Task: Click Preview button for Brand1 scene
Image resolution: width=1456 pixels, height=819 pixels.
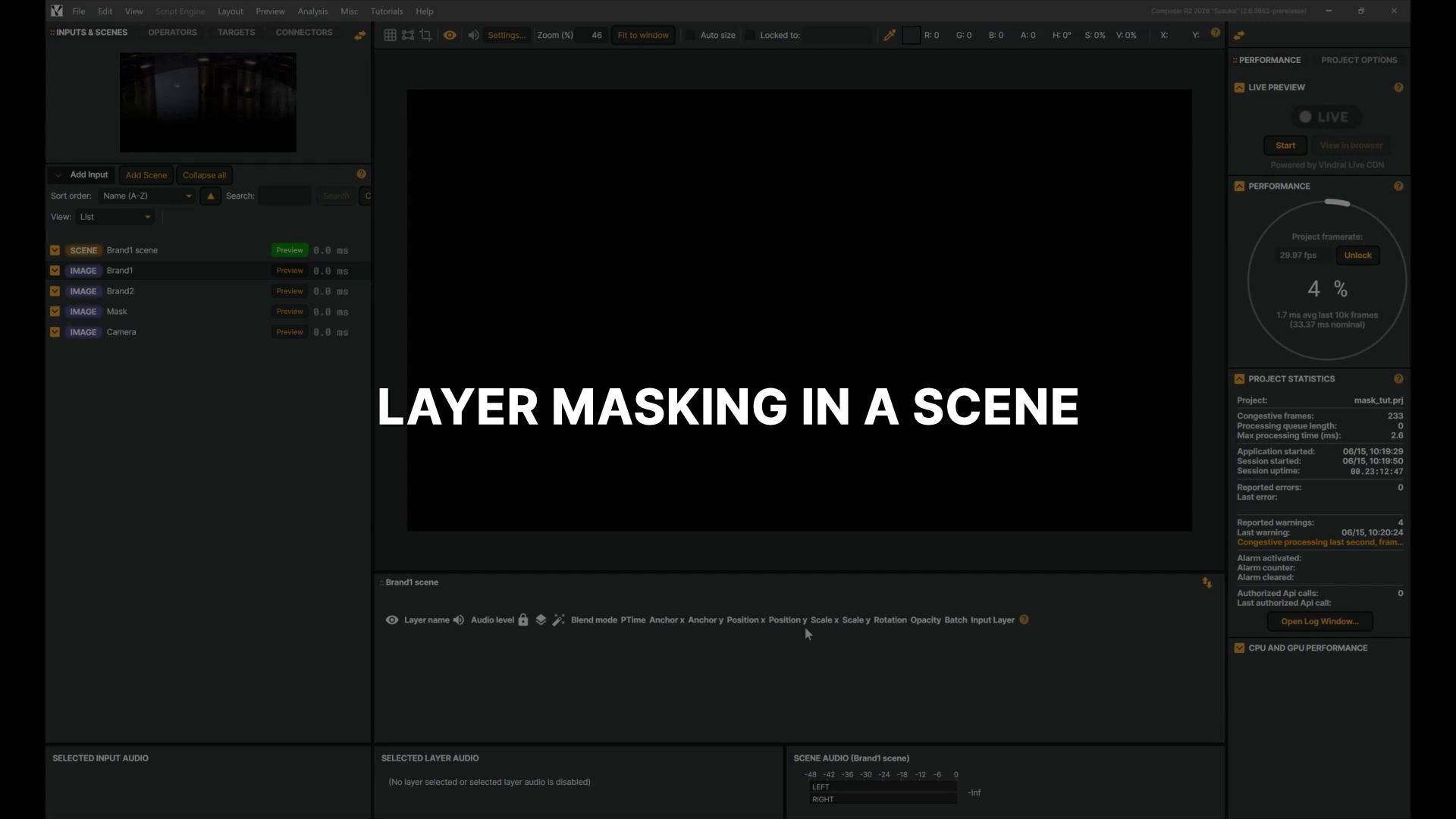Action: coord(290,250)
